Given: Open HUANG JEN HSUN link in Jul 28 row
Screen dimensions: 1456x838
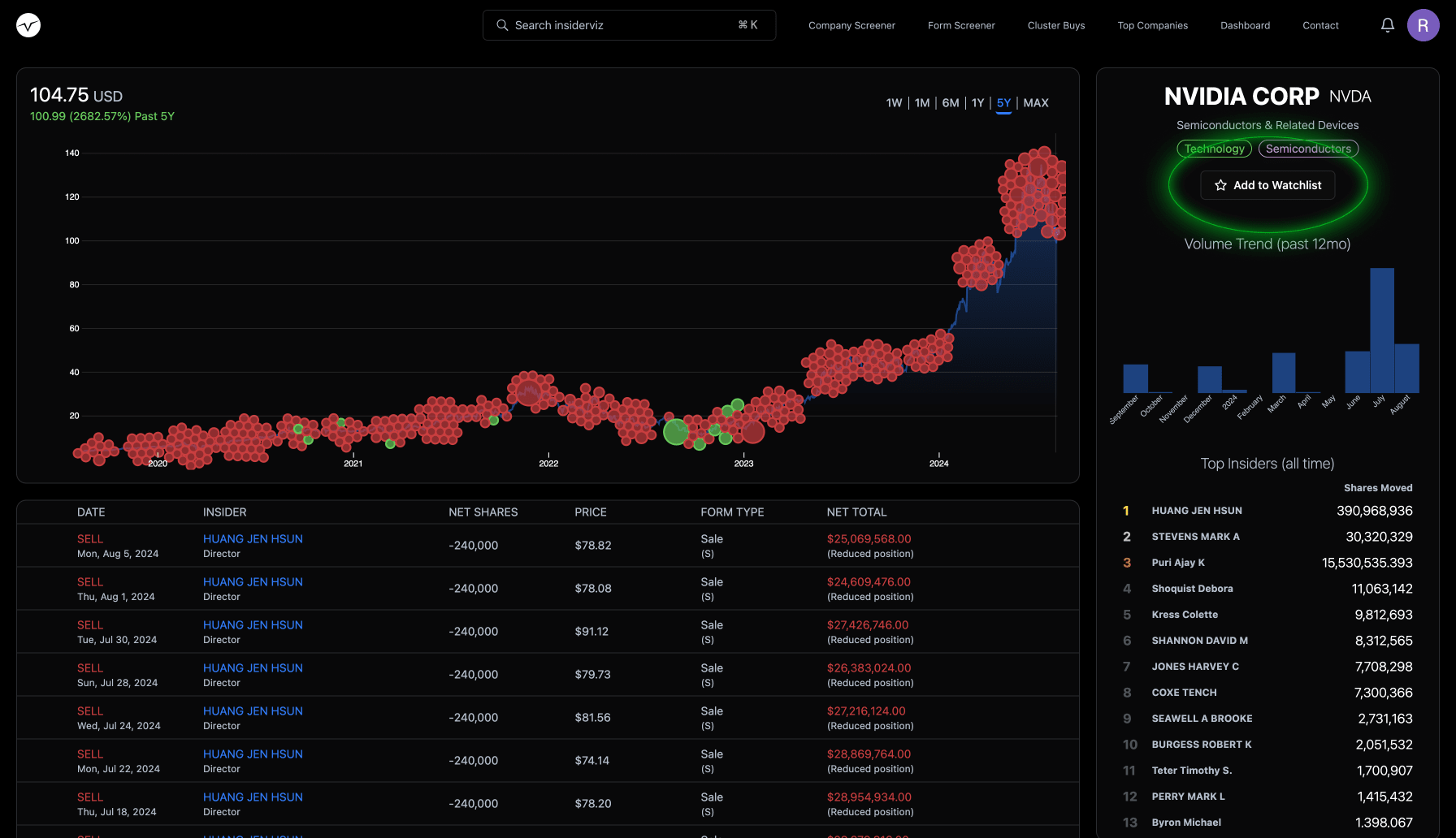Looking at the screenshot, I should (253, 668).
